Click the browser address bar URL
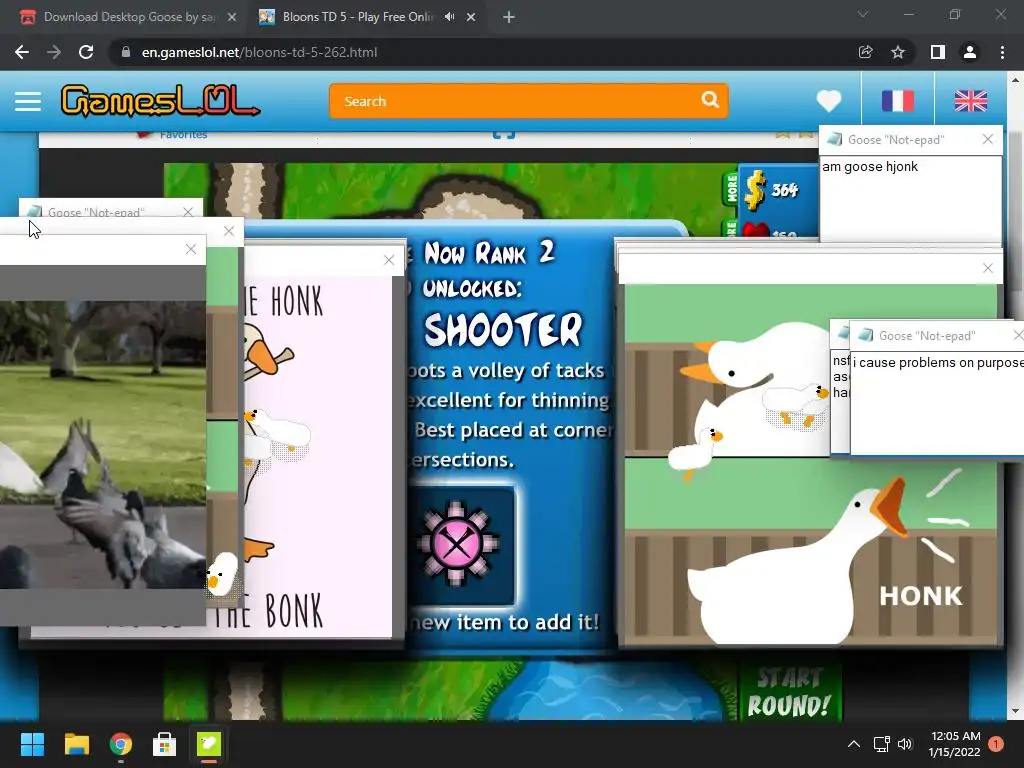Image resolution: width=1024 pixels, height=768 pixels. (259, 52)
